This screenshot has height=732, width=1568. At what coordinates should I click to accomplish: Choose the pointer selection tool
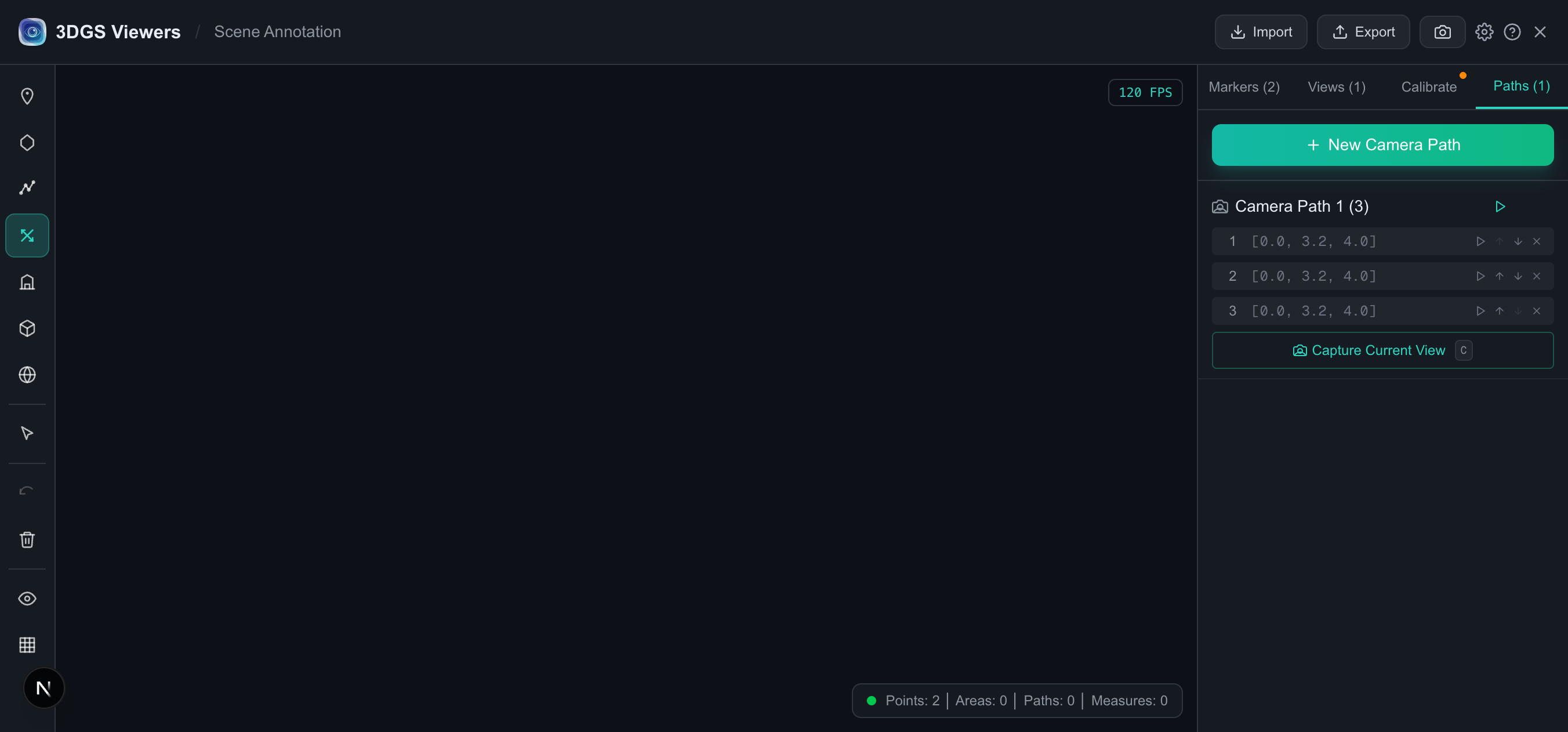click(x=27, y=434)
